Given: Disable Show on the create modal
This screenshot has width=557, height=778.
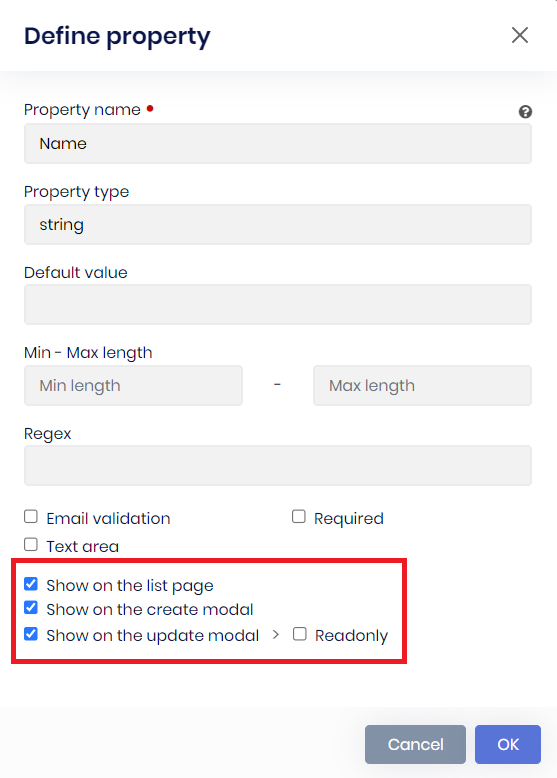Looking at the screenshot, I should click(31, 607).
